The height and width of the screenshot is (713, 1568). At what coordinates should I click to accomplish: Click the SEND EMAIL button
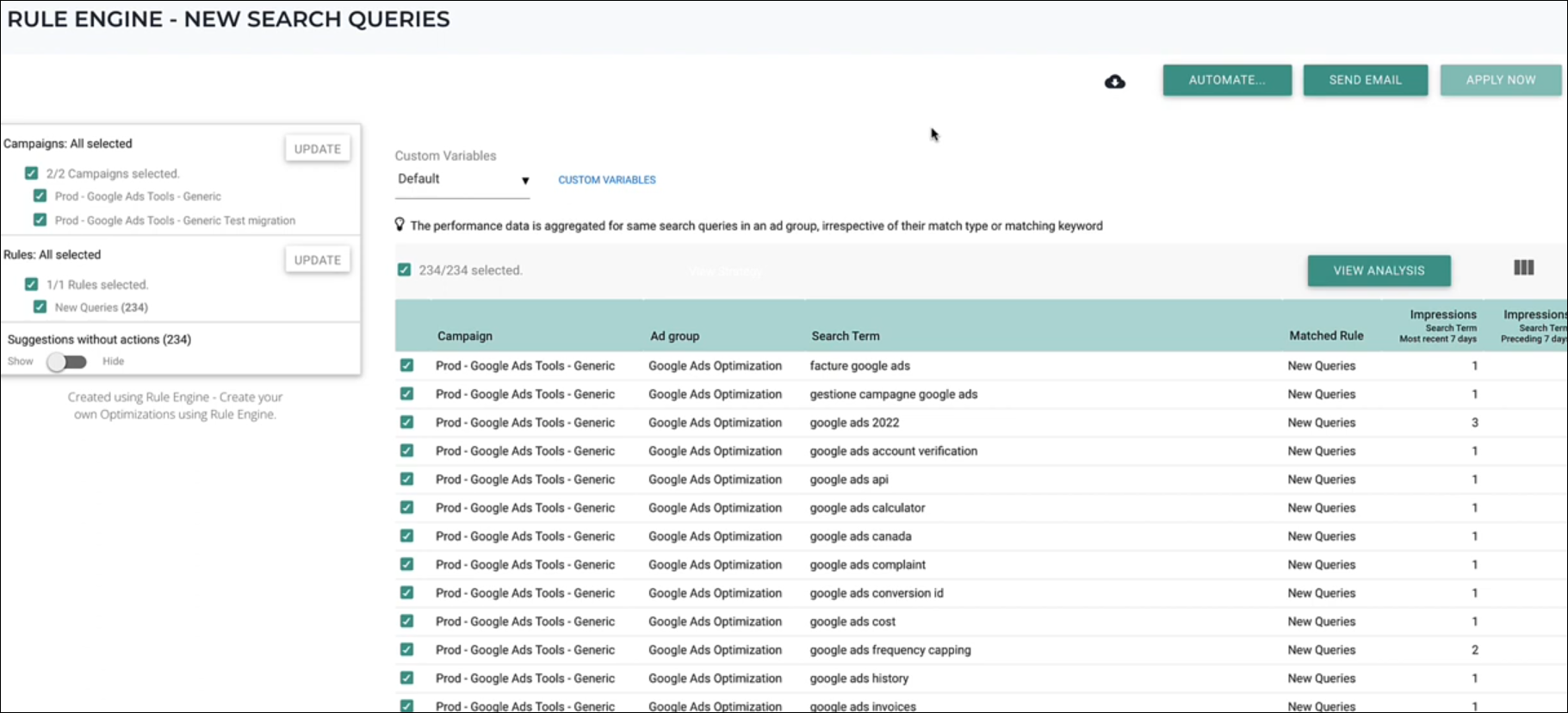click(1366, 80)
